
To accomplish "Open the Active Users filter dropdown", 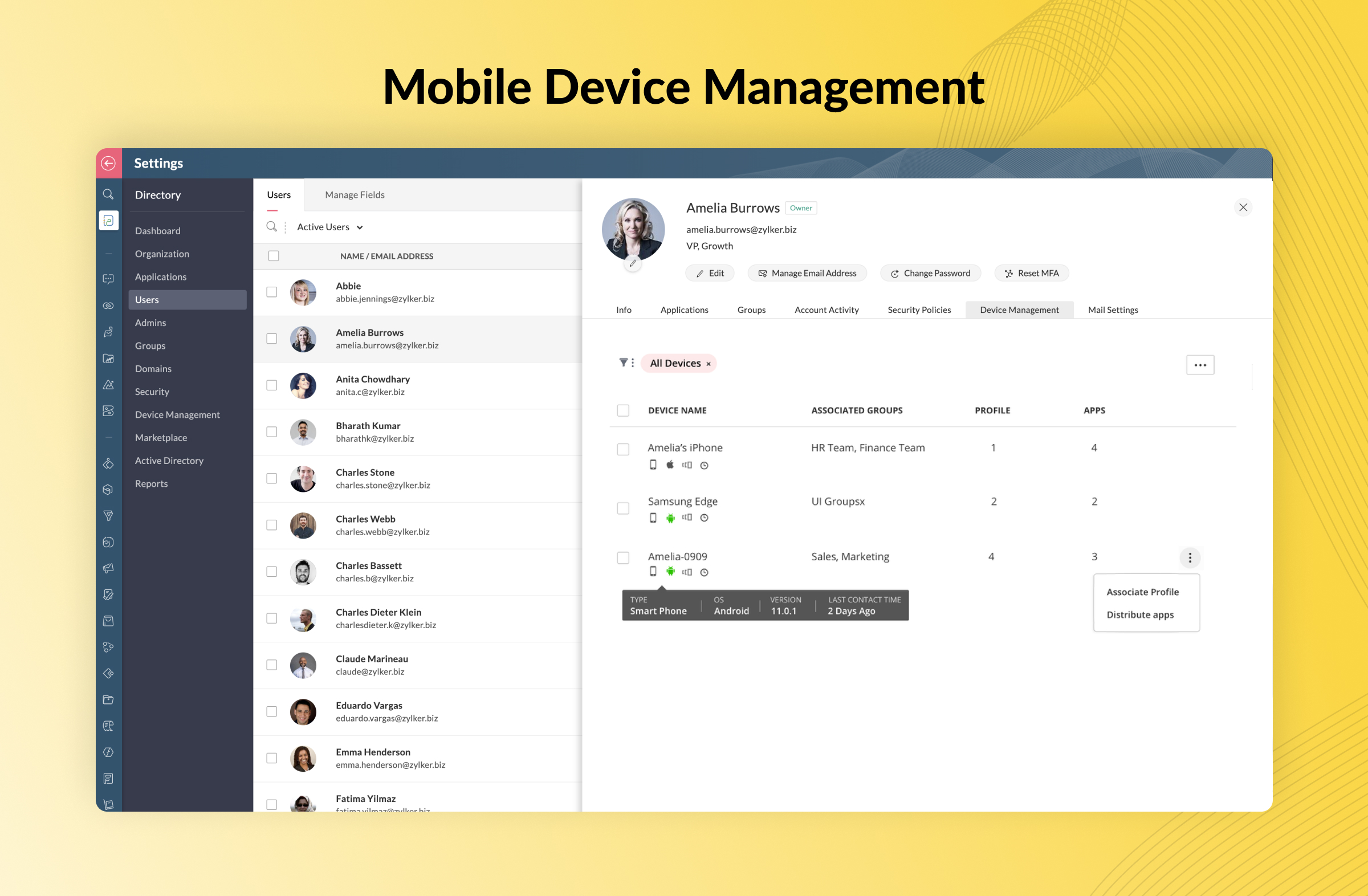I will pos(330,227).
